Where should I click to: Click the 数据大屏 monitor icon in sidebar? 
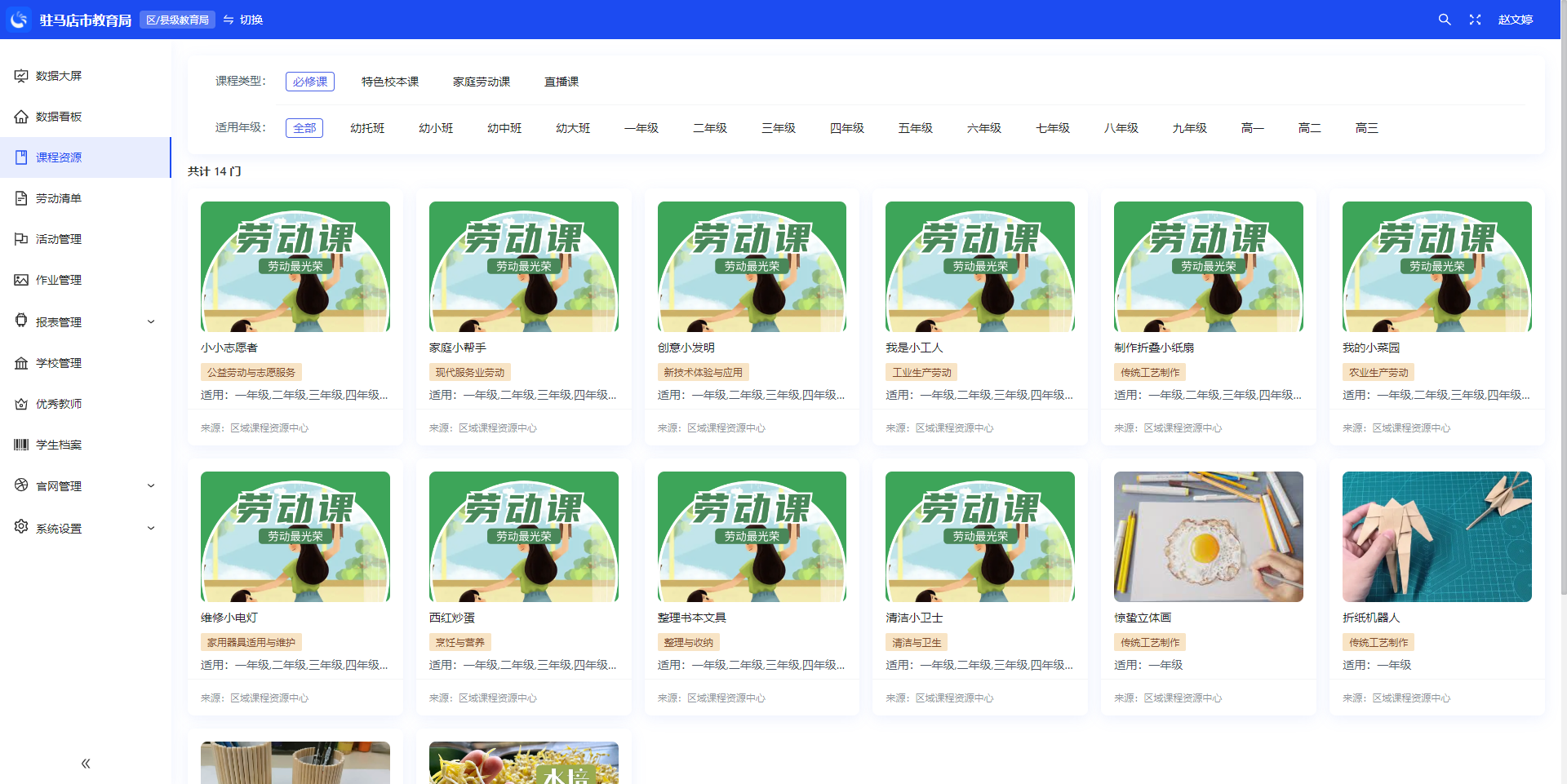(x=21, y=76)
